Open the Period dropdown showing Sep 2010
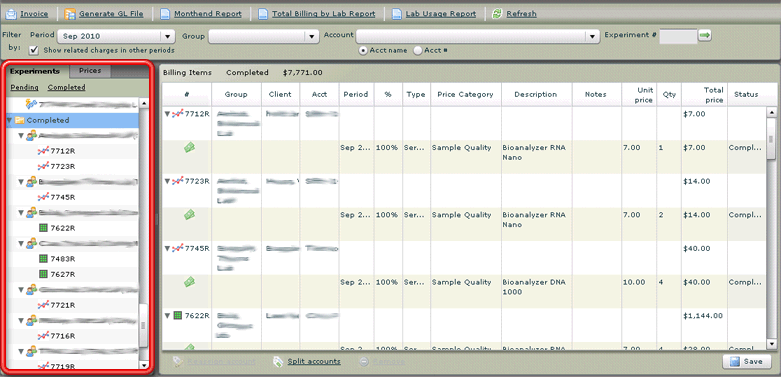Viewport: 781px width, 377px height. click(x=167, y=36)
